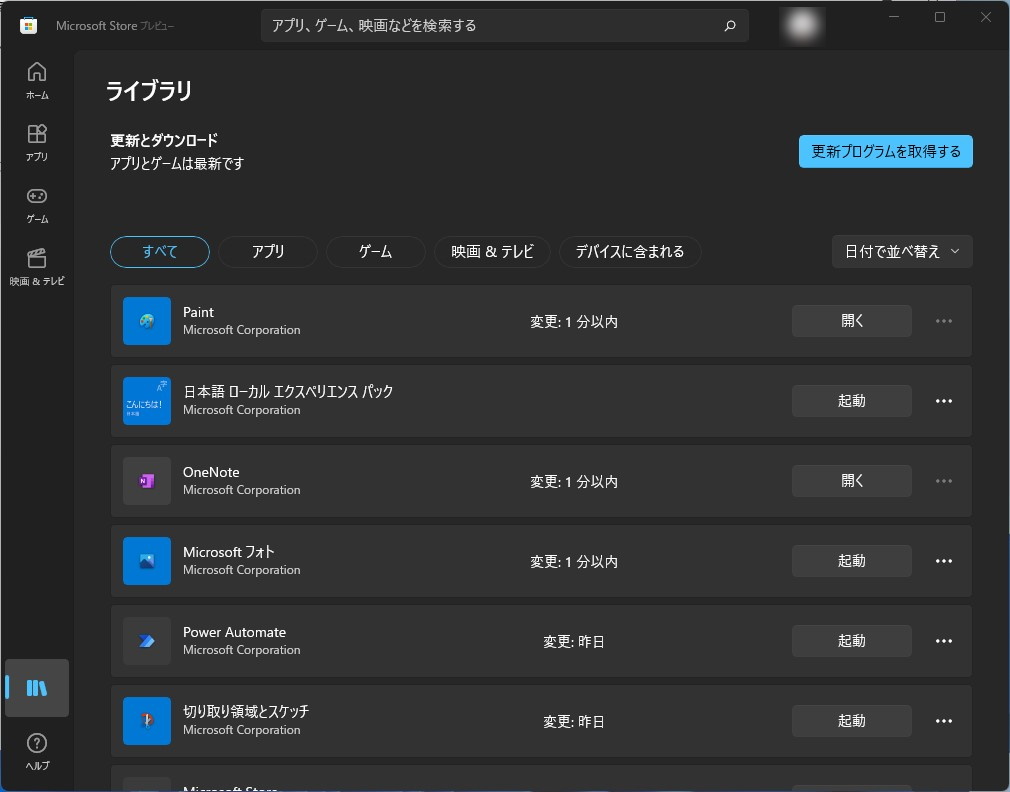Open 映画 & テレビ from the sidebar

pyautogui.click(x=36, y=263)
